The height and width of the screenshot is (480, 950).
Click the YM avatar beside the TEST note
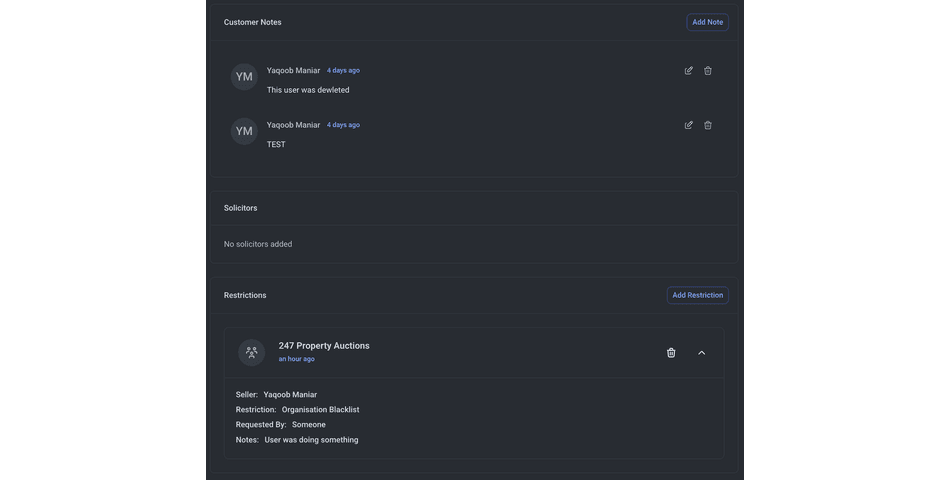pos(244,131)
